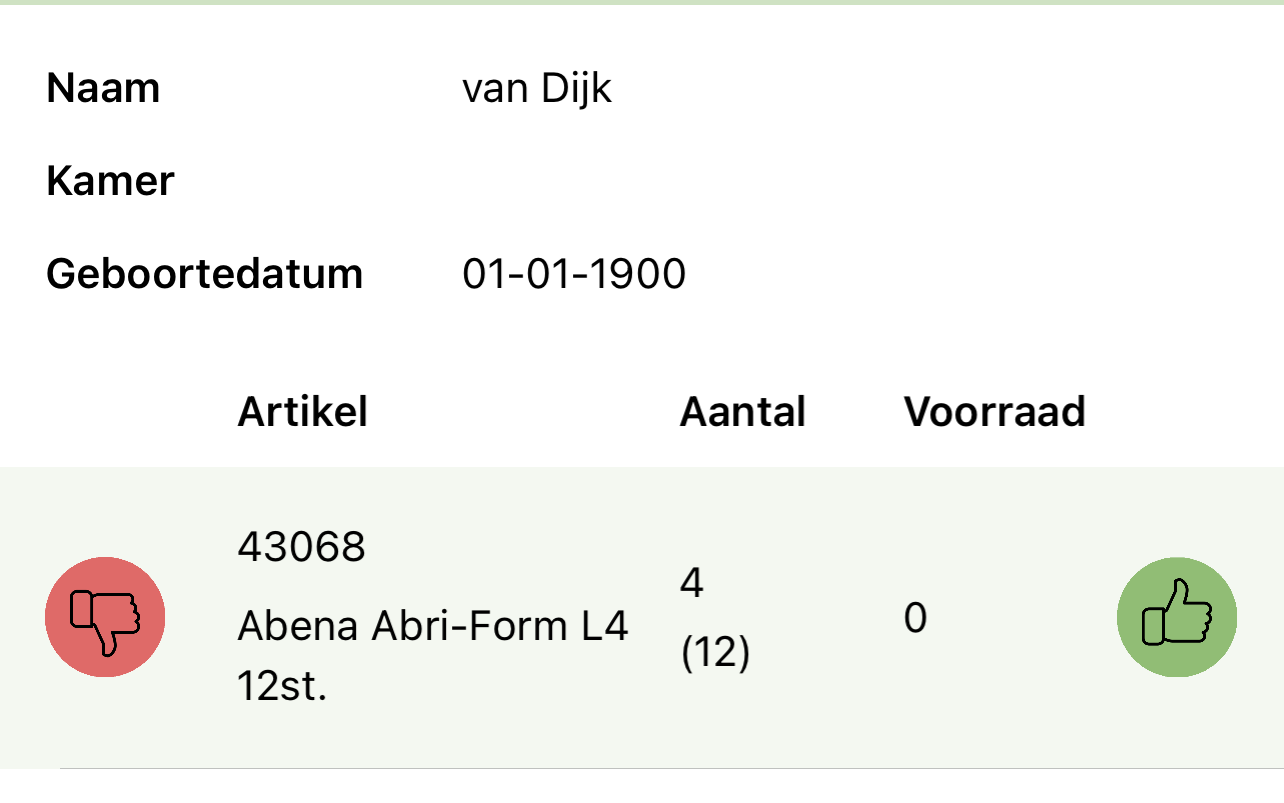Click the Artikel column header
This screenshot has width=1284, height=803.
pos(302,412)
